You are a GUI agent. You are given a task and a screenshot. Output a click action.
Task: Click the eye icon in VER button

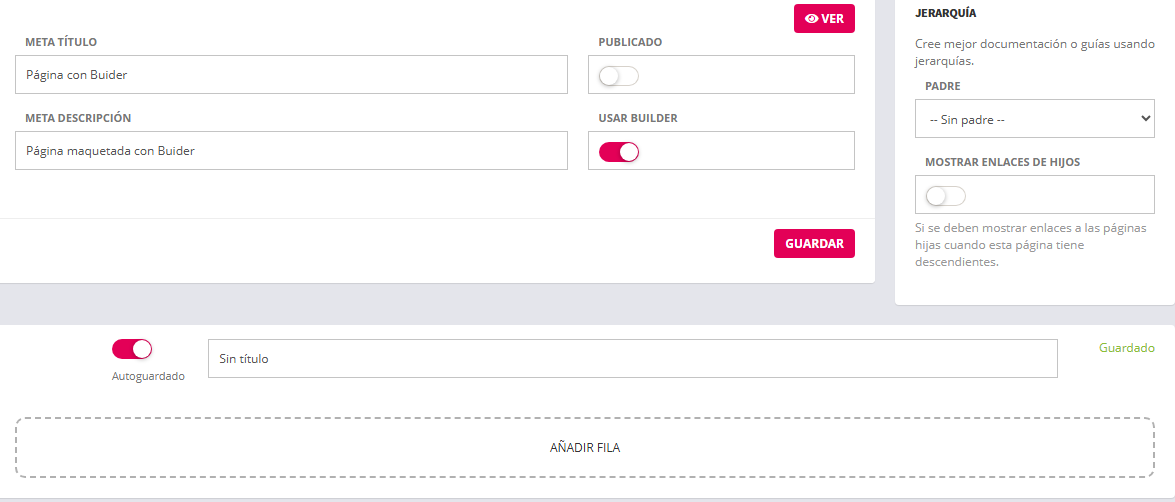pyautogui.click(x=812, y=19)
